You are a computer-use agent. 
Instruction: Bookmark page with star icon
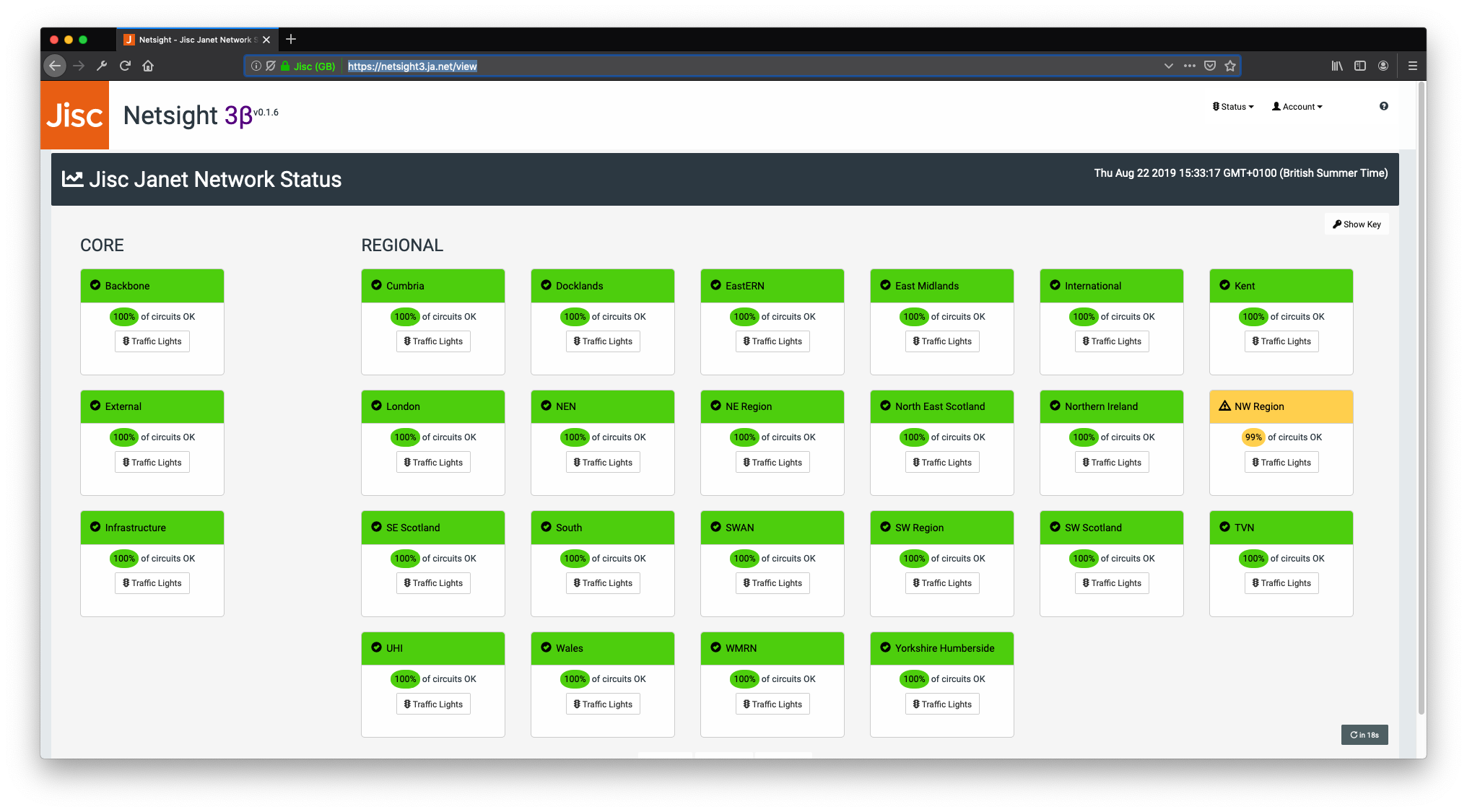tap(1230, 66)
